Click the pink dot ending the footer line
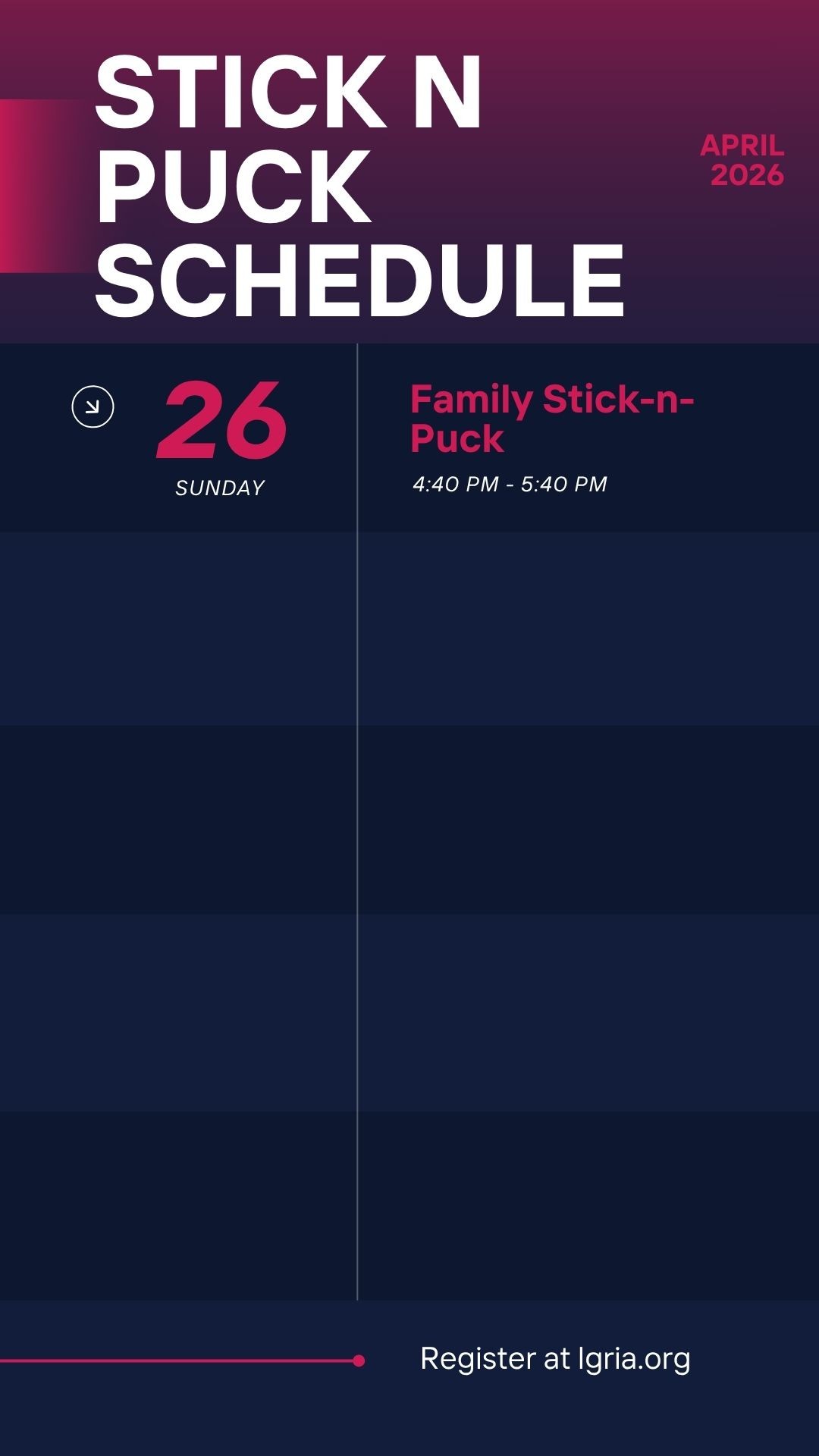Viewport: 819px width, 1456px height. click(x=359, y=1360)
